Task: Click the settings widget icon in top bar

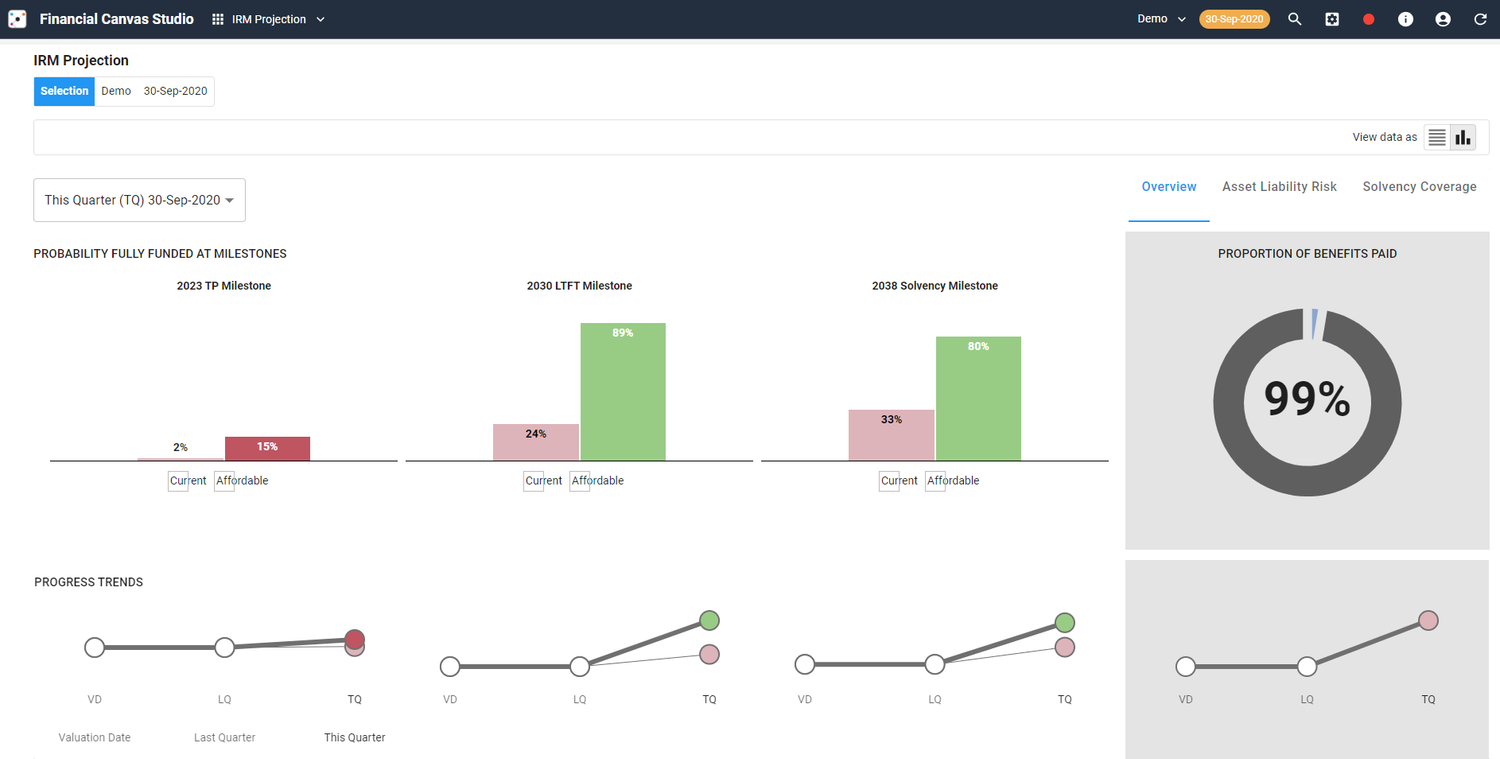Action: tap(1332, 19)
